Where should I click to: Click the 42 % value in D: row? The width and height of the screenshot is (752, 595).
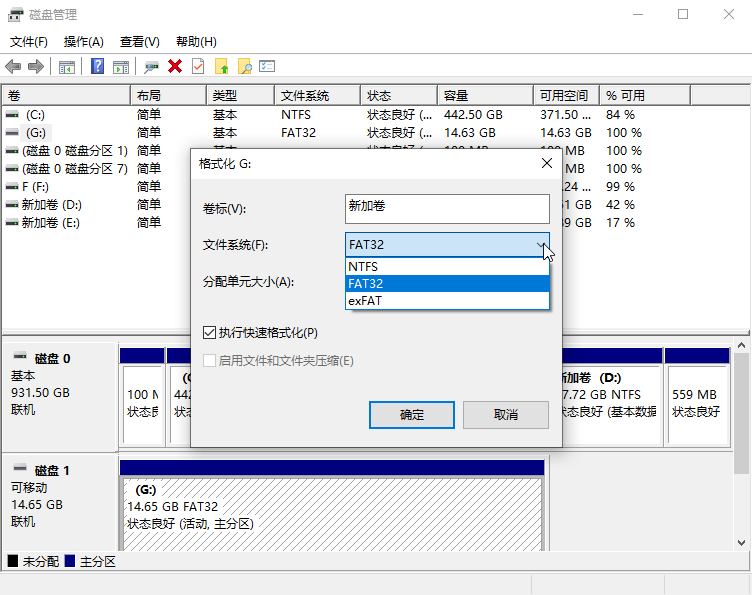620,205
